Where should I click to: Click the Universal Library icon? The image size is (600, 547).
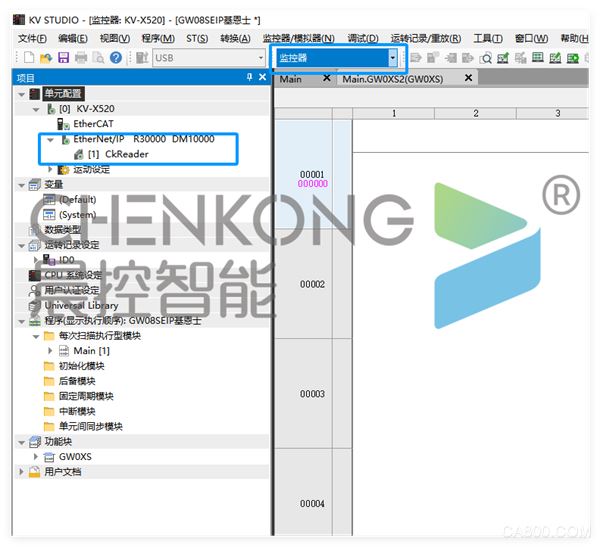(34, 306)
